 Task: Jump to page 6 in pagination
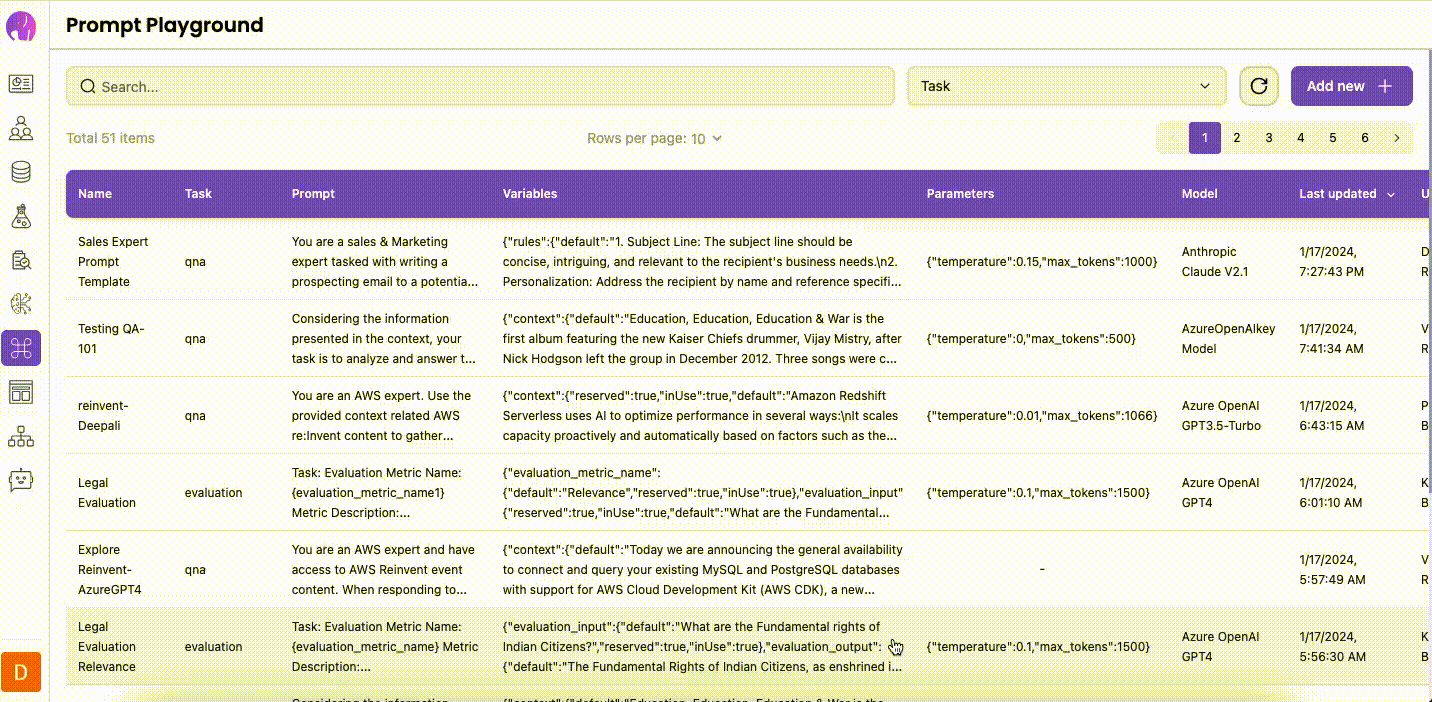(1365, 138)
